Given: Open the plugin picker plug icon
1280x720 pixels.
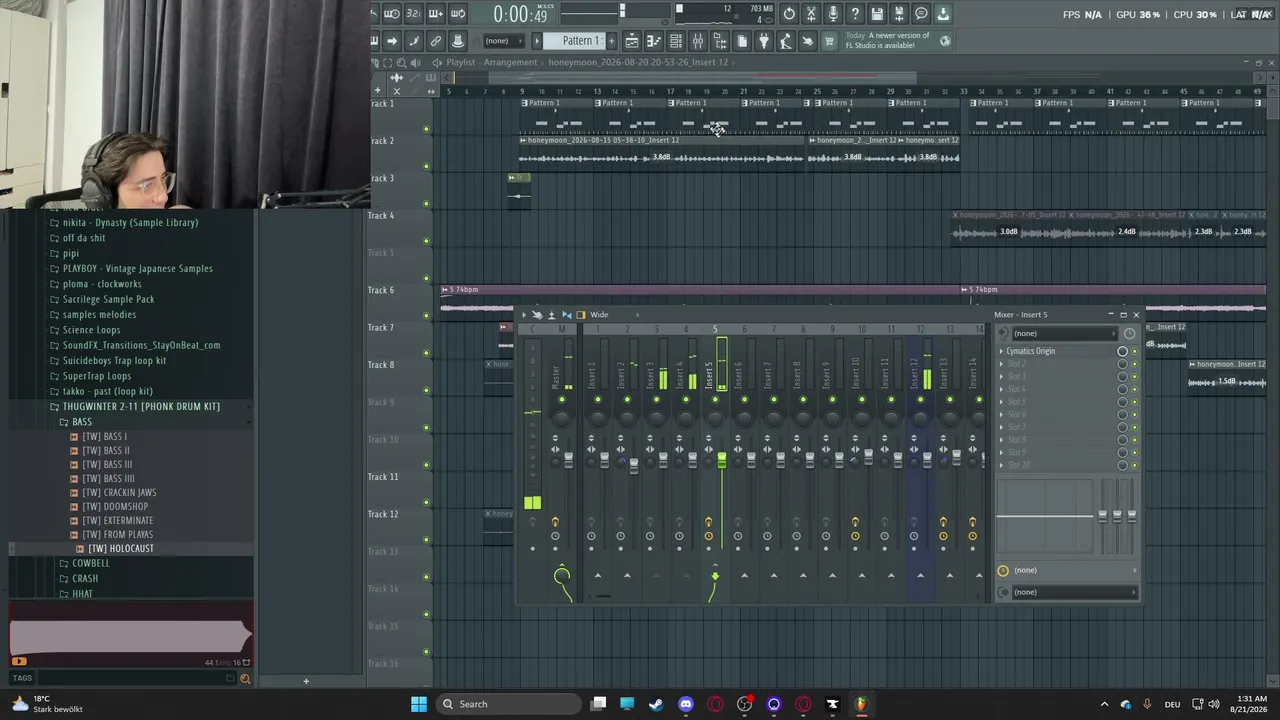Looking at the screenshot, I should (x=764, y=41).
